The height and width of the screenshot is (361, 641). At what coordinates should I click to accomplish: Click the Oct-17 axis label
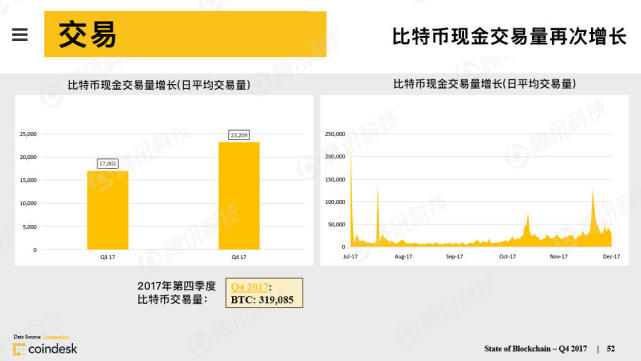coord(507,257)
